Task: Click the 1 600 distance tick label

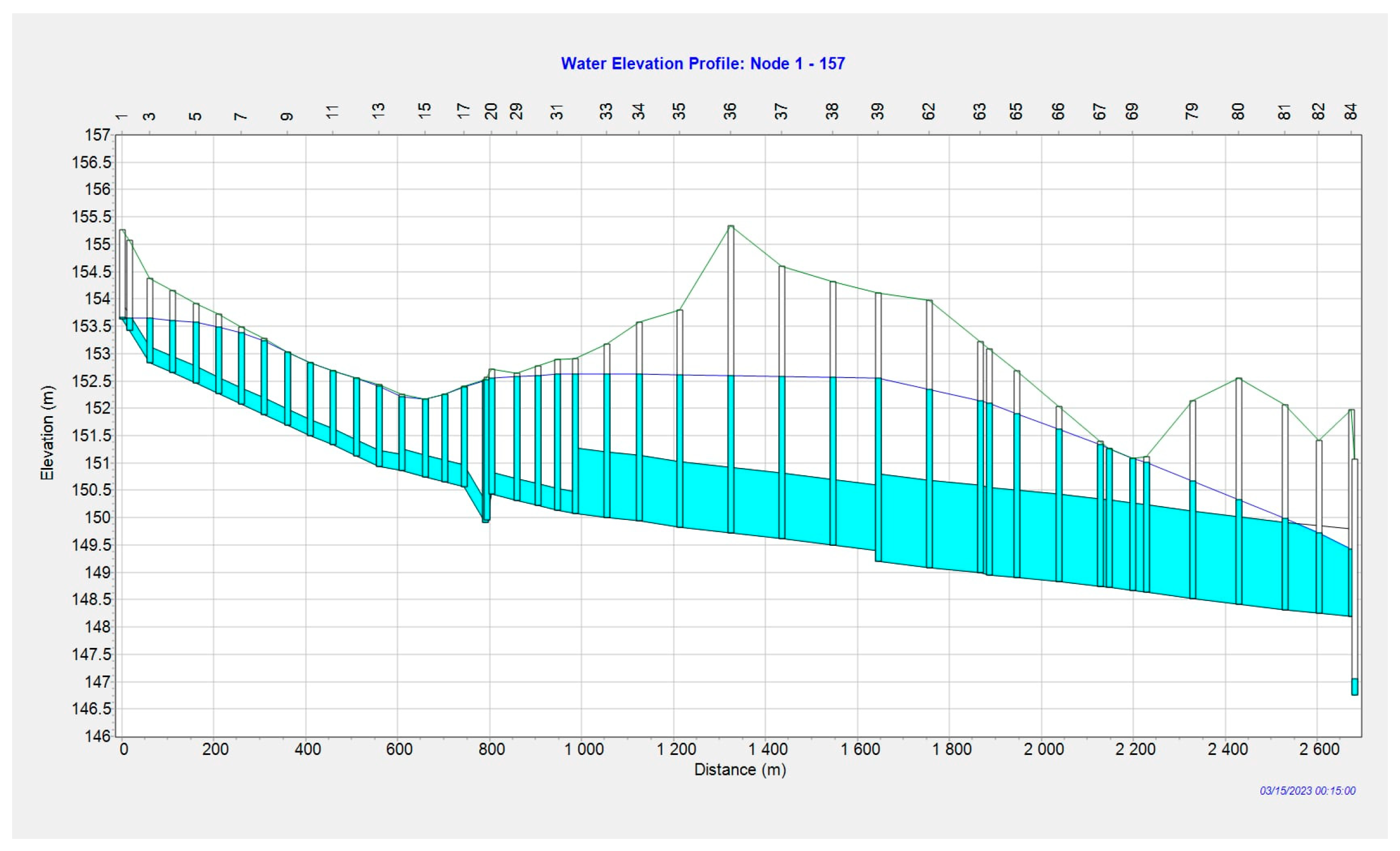Action: (x=859, y=749)
